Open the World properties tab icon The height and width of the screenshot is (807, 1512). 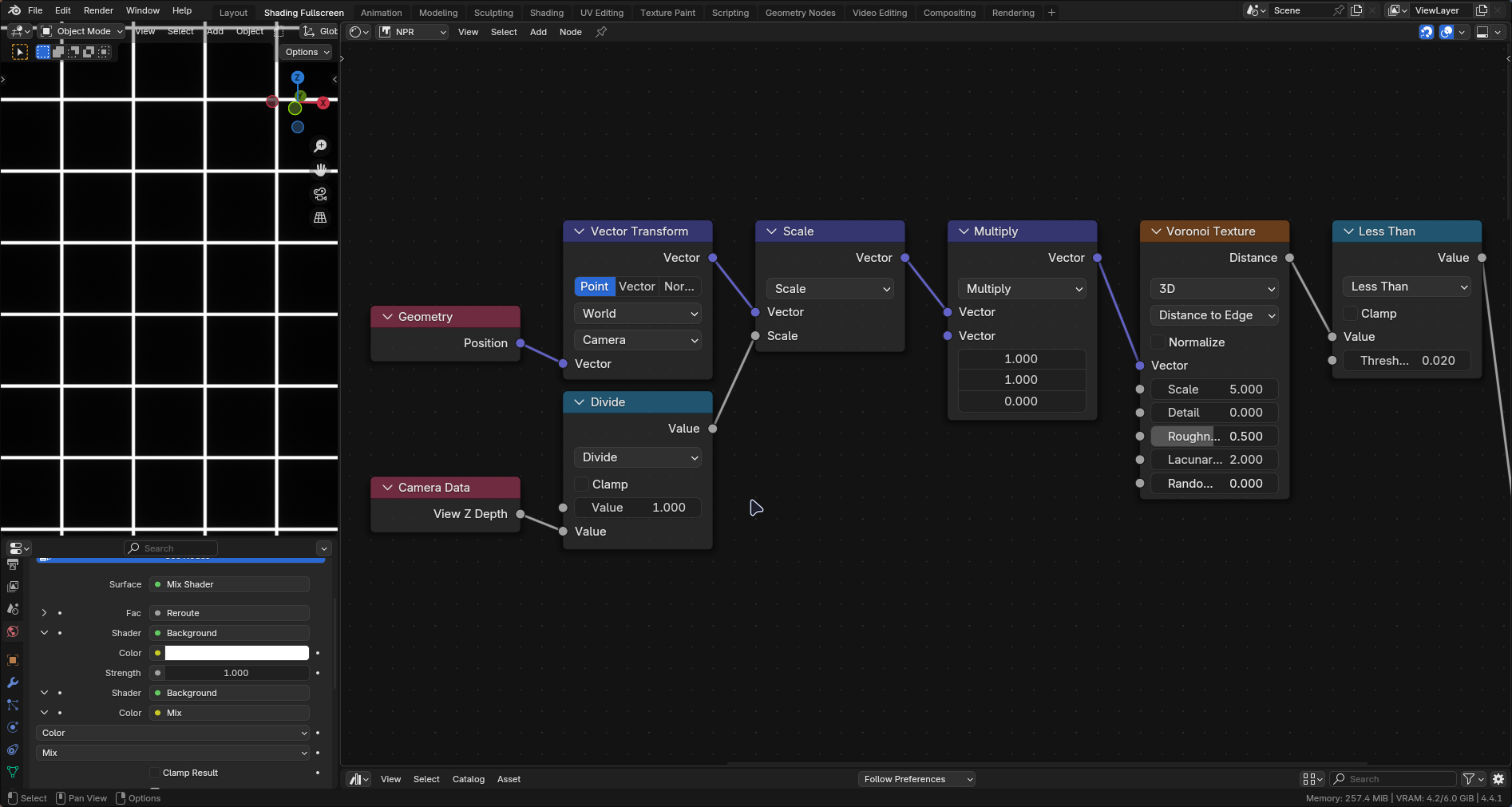(13, 632)
